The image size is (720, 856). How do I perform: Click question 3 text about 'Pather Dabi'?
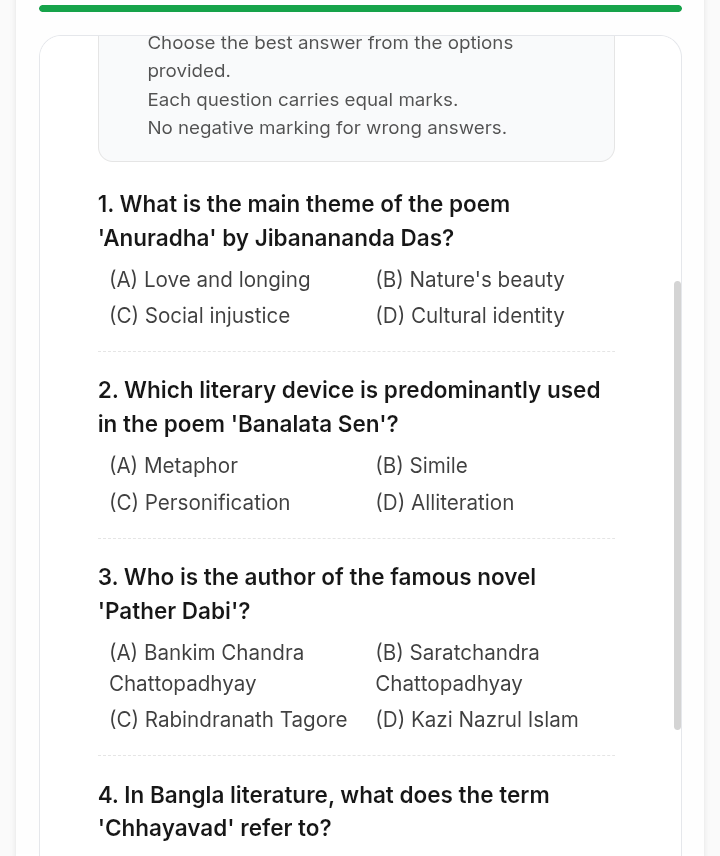click(317, 594)
